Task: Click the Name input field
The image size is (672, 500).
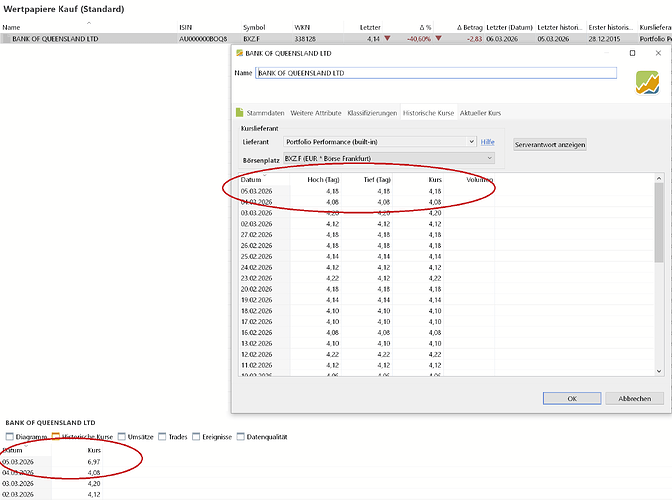Action: pos(436,73)
